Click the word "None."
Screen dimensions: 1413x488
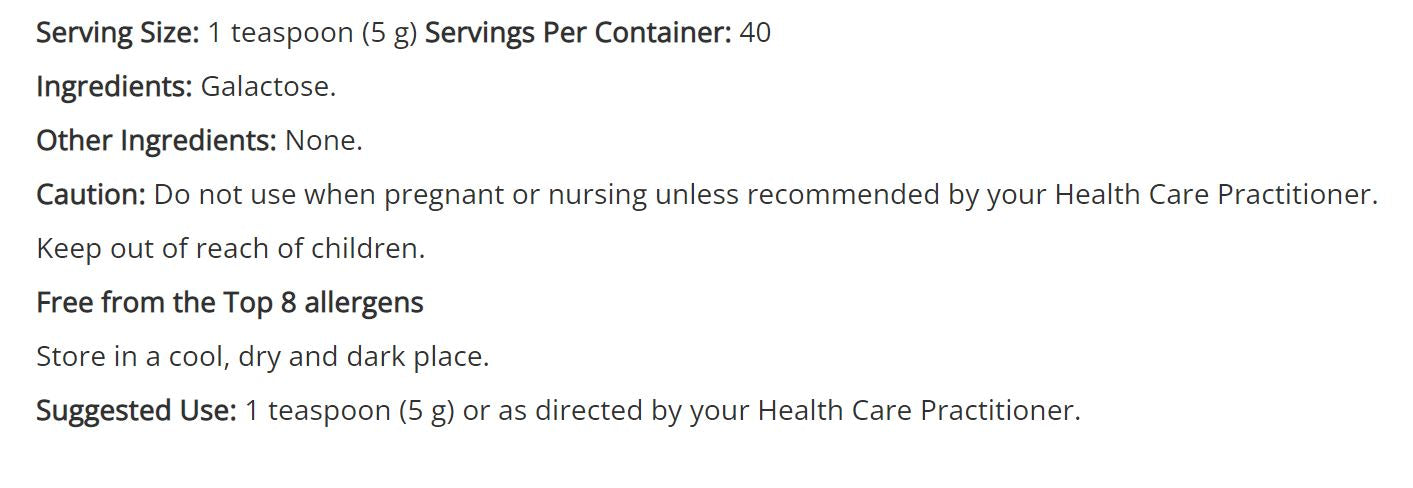point(323,141)
